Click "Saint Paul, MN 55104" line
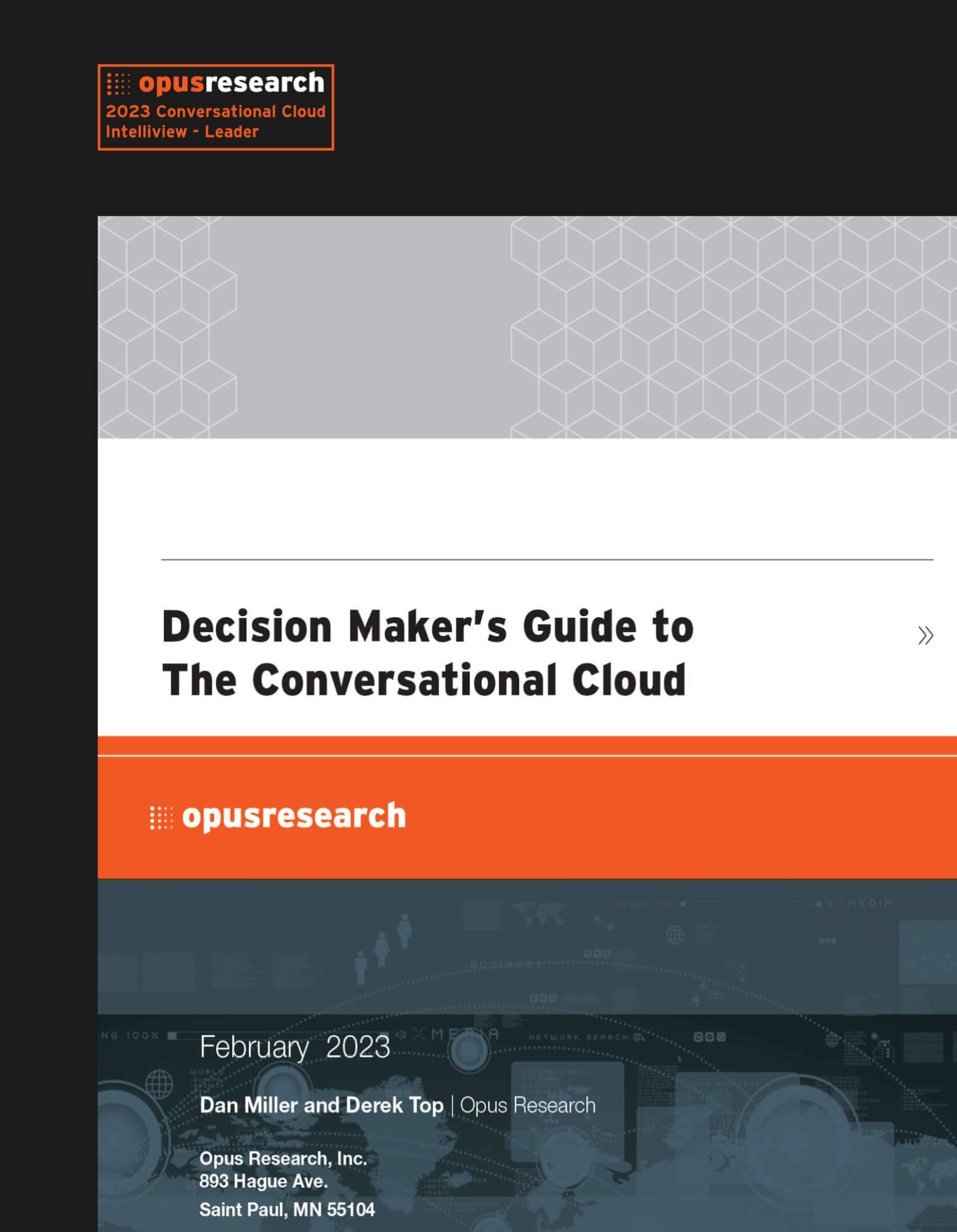Screen dimensions: 957x1232 coord(287,1210)
